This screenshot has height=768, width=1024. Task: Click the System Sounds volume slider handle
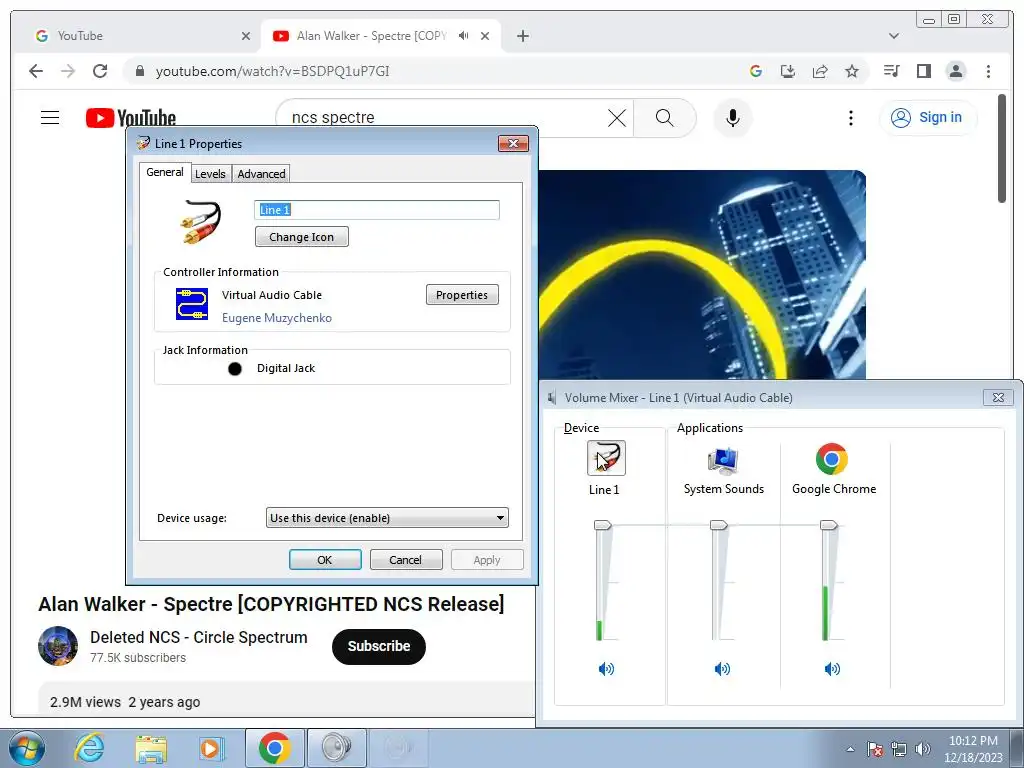(718, 525)
